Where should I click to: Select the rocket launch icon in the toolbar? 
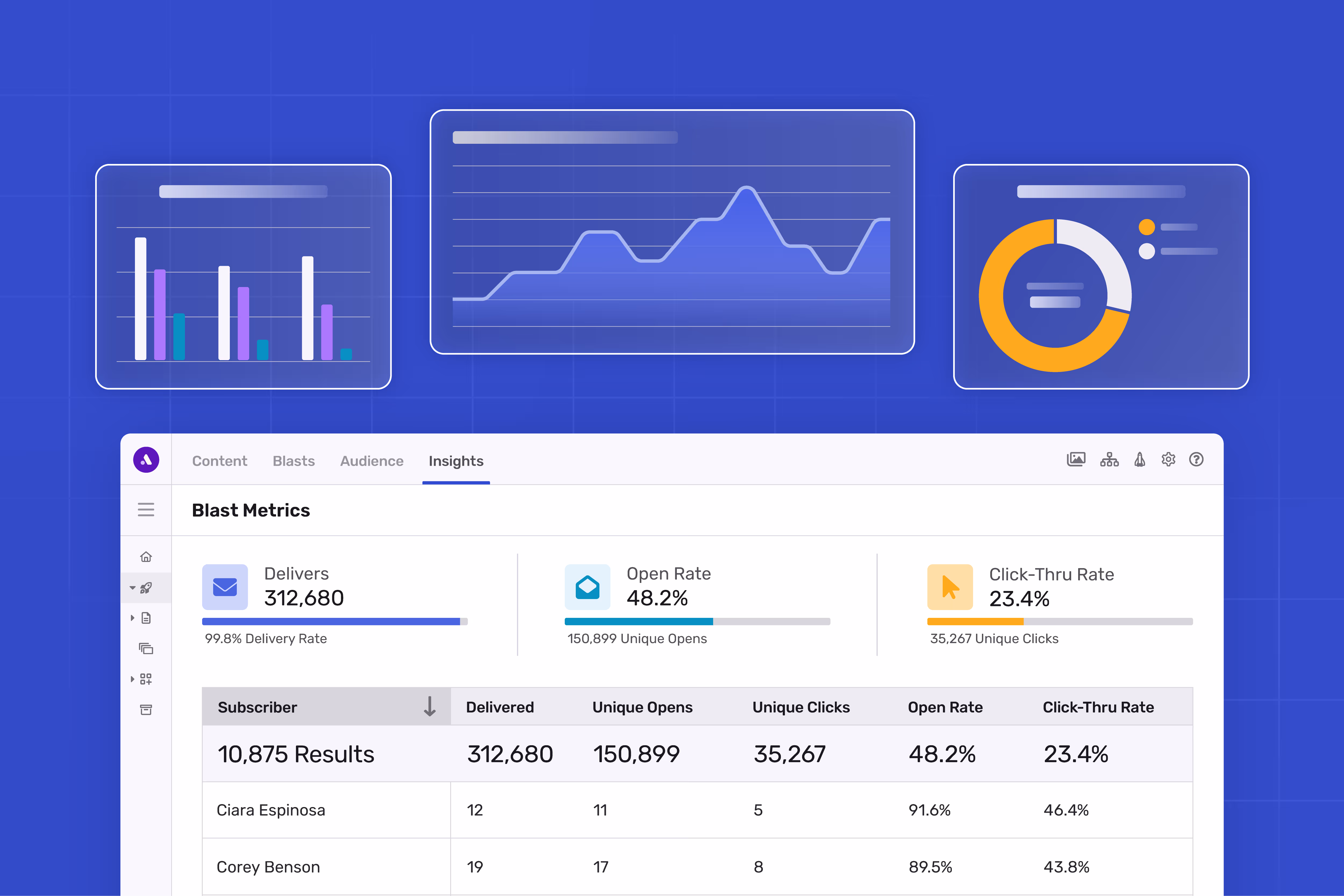[1139, 460]
